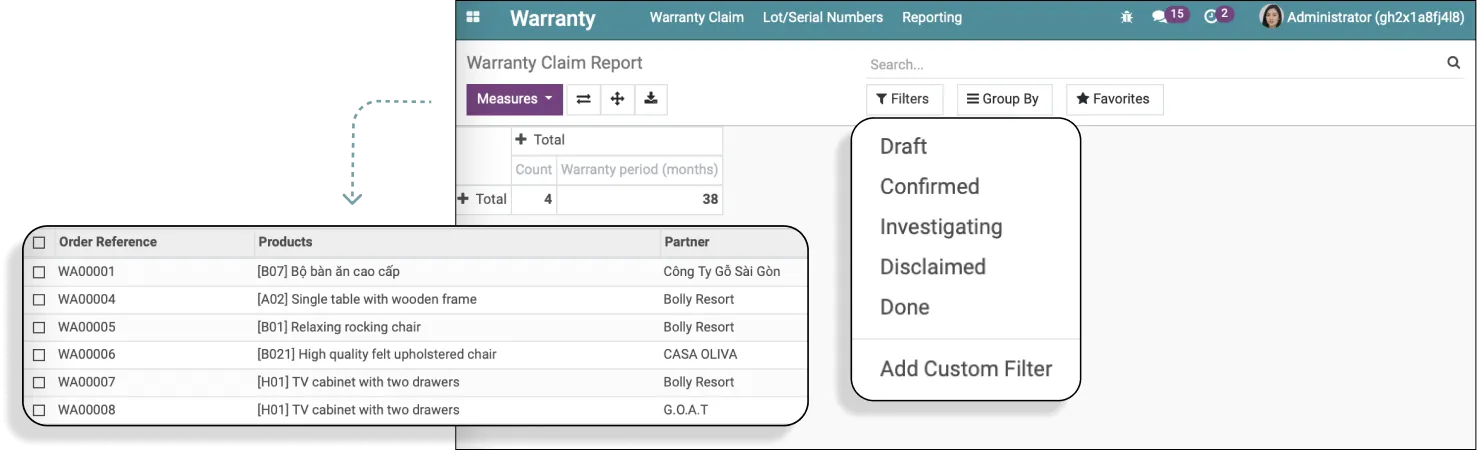Choose Add Custom Filter
The width and height of the screenshot is (1477, 450).
click(x=966, y=369)
